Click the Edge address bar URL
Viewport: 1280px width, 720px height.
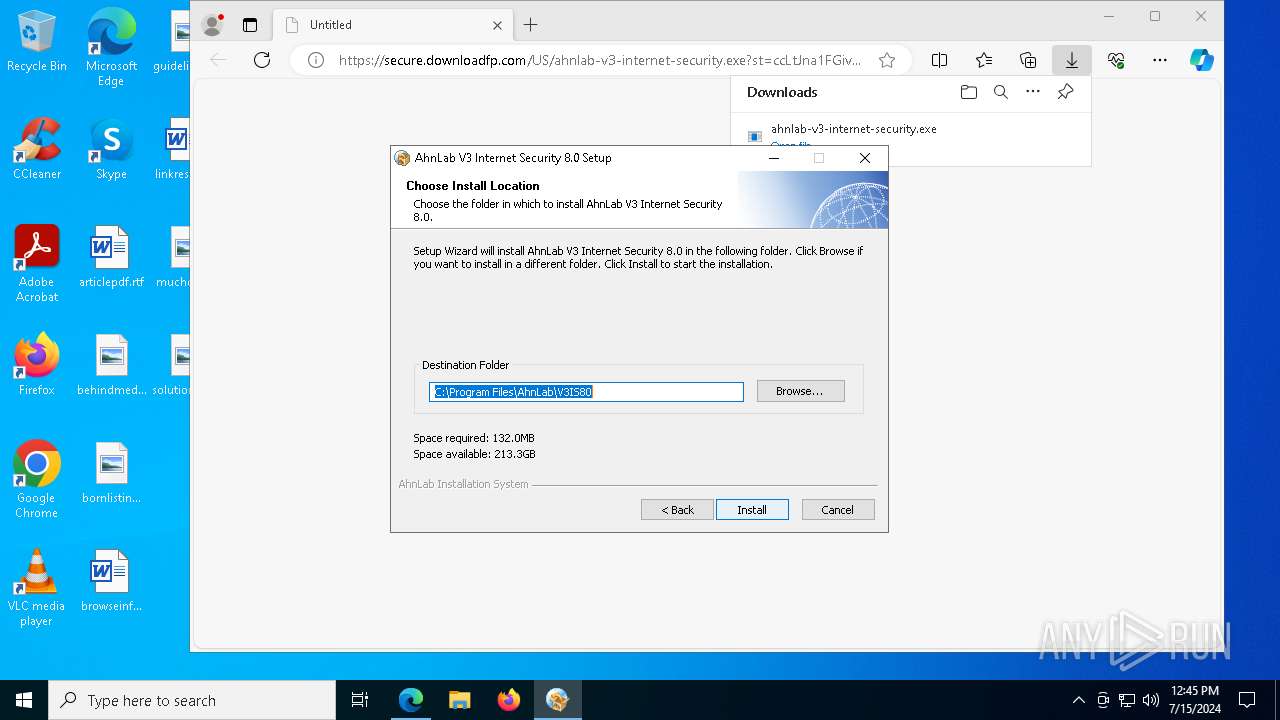pos(600,60)
